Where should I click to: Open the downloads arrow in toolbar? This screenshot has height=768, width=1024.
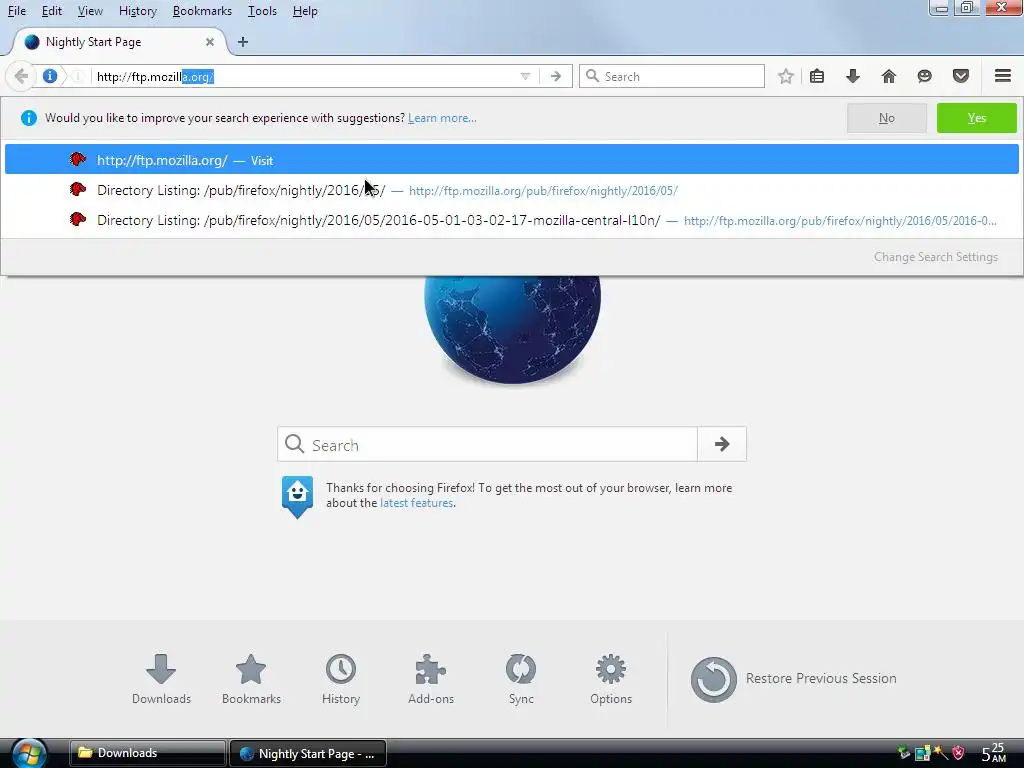click(853, 76)
